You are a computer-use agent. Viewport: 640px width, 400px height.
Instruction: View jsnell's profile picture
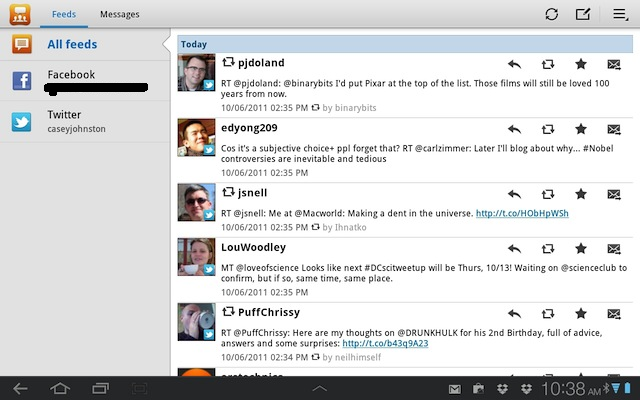coord(196,202)
